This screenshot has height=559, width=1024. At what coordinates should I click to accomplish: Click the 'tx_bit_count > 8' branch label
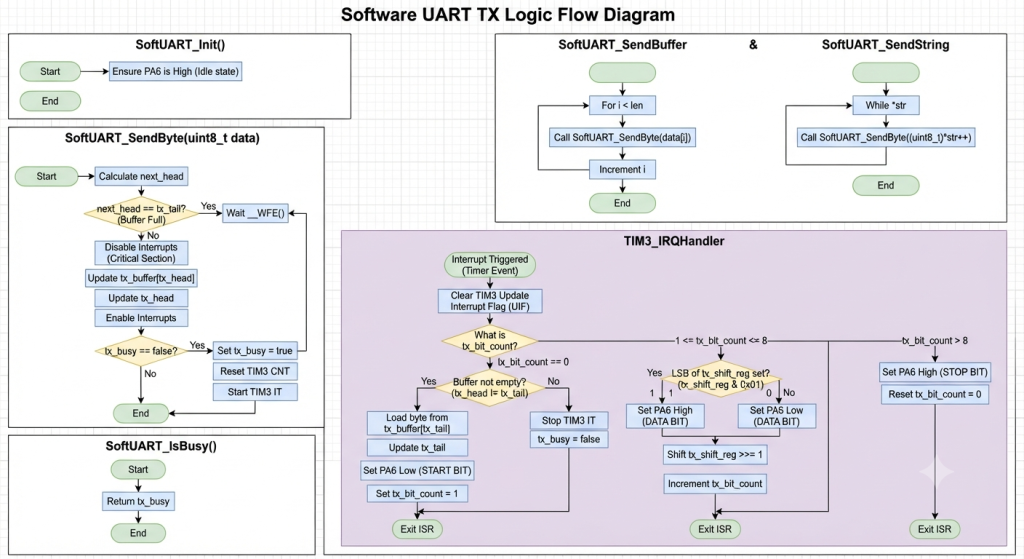(x=935, y=340)
